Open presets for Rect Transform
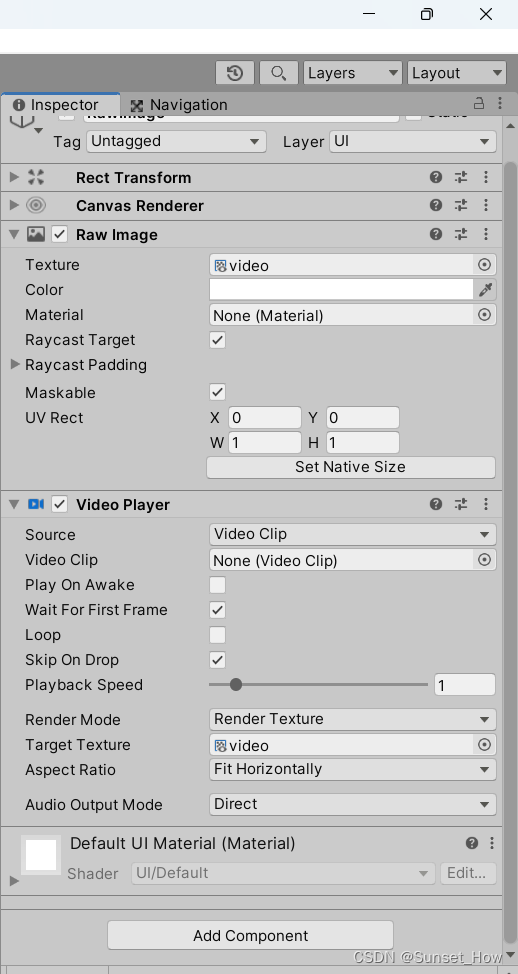The width and height of the screenshot is (518, 974). tap(461, 178)
